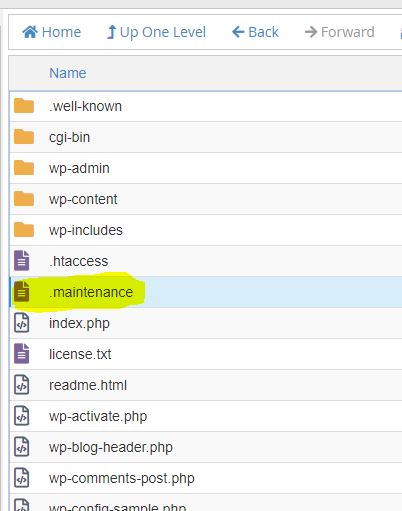Select the wp-includes folder icon
The width and height of the screenshot is (402, 511).
pos(24,230)
